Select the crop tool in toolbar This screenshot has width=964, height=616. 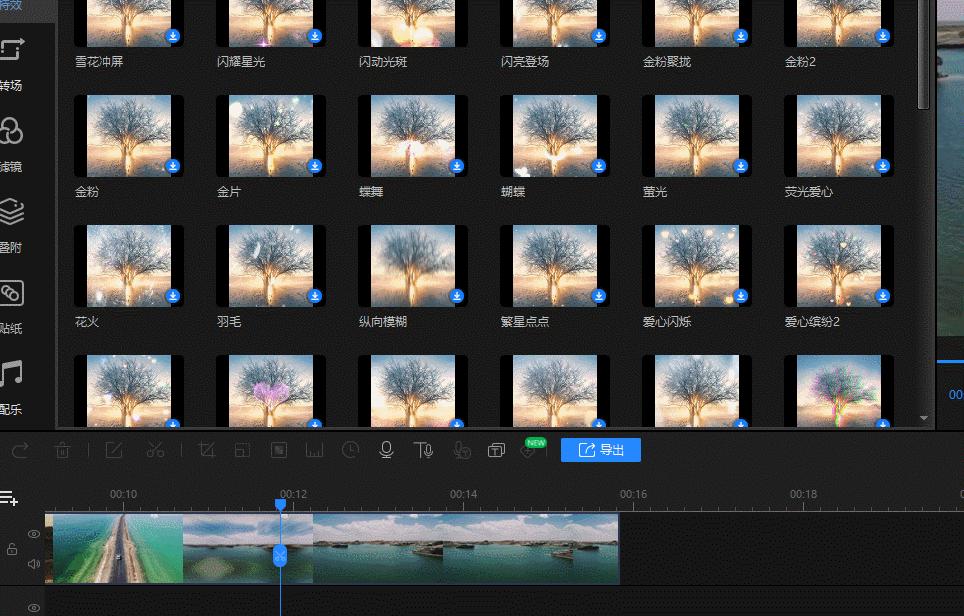[207, 451]
